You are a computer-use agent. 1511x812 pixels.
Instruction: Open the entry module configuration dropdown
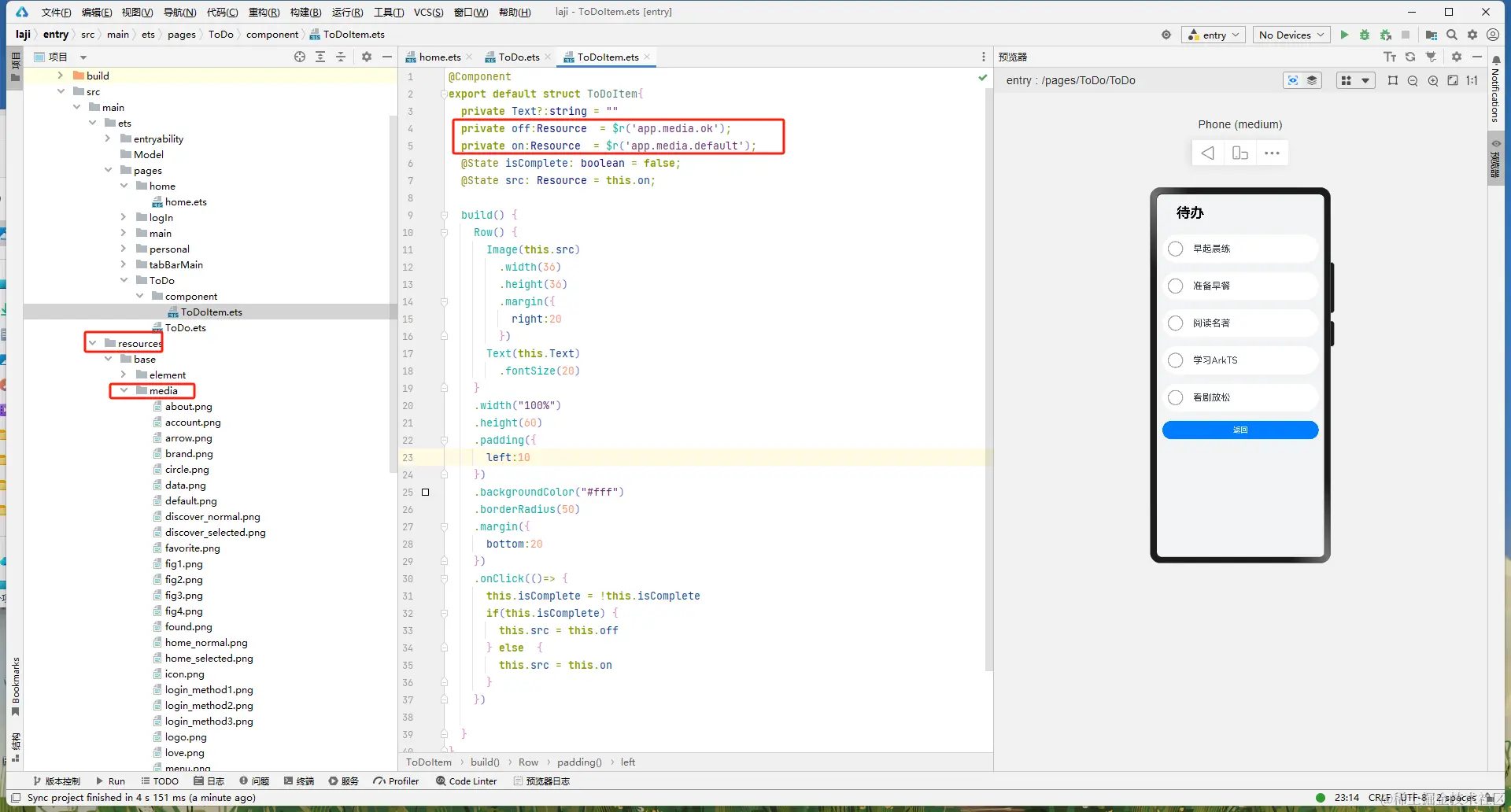click(1214, 35)
